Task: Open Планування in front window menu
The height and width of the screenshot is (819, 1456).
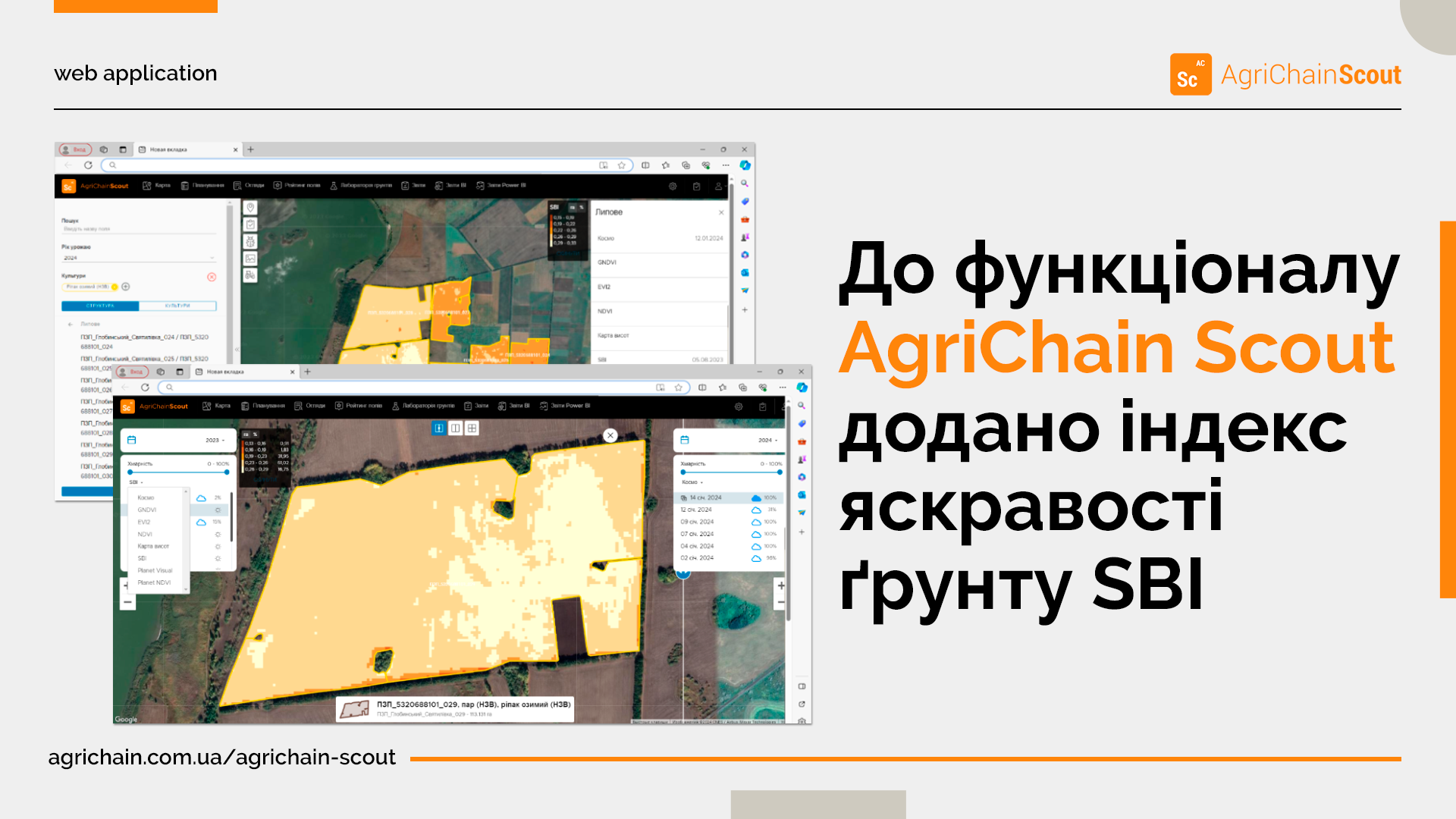Action: click(x=263, y=406)
